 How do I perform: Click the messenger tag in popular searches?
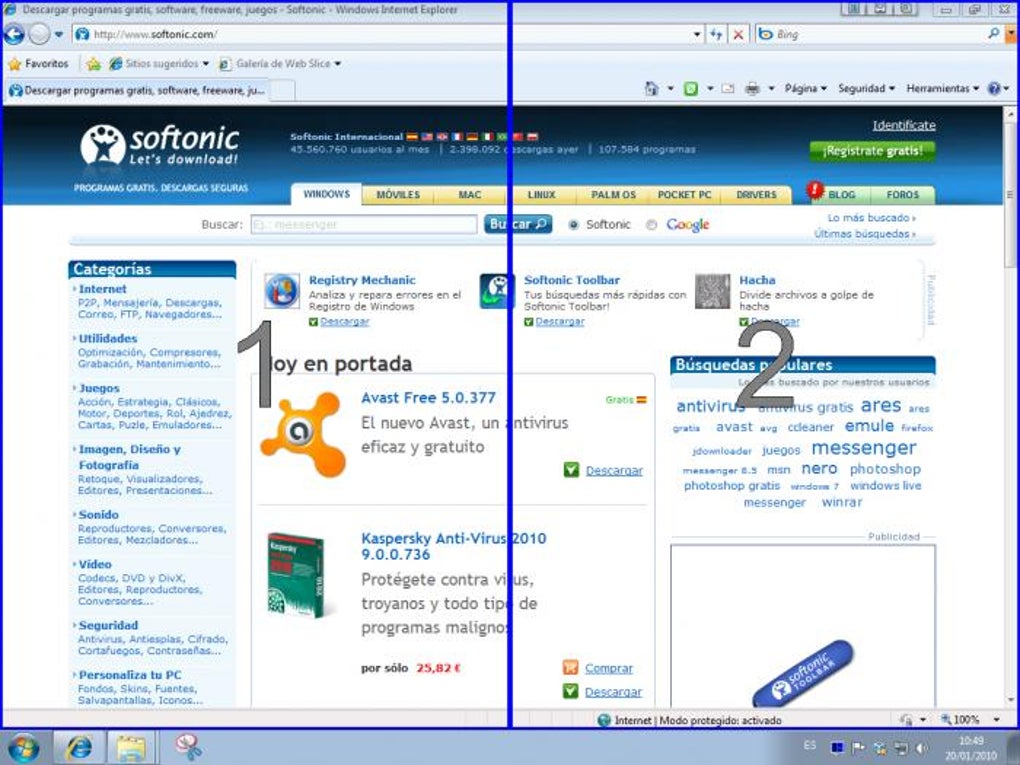point(863,448)
